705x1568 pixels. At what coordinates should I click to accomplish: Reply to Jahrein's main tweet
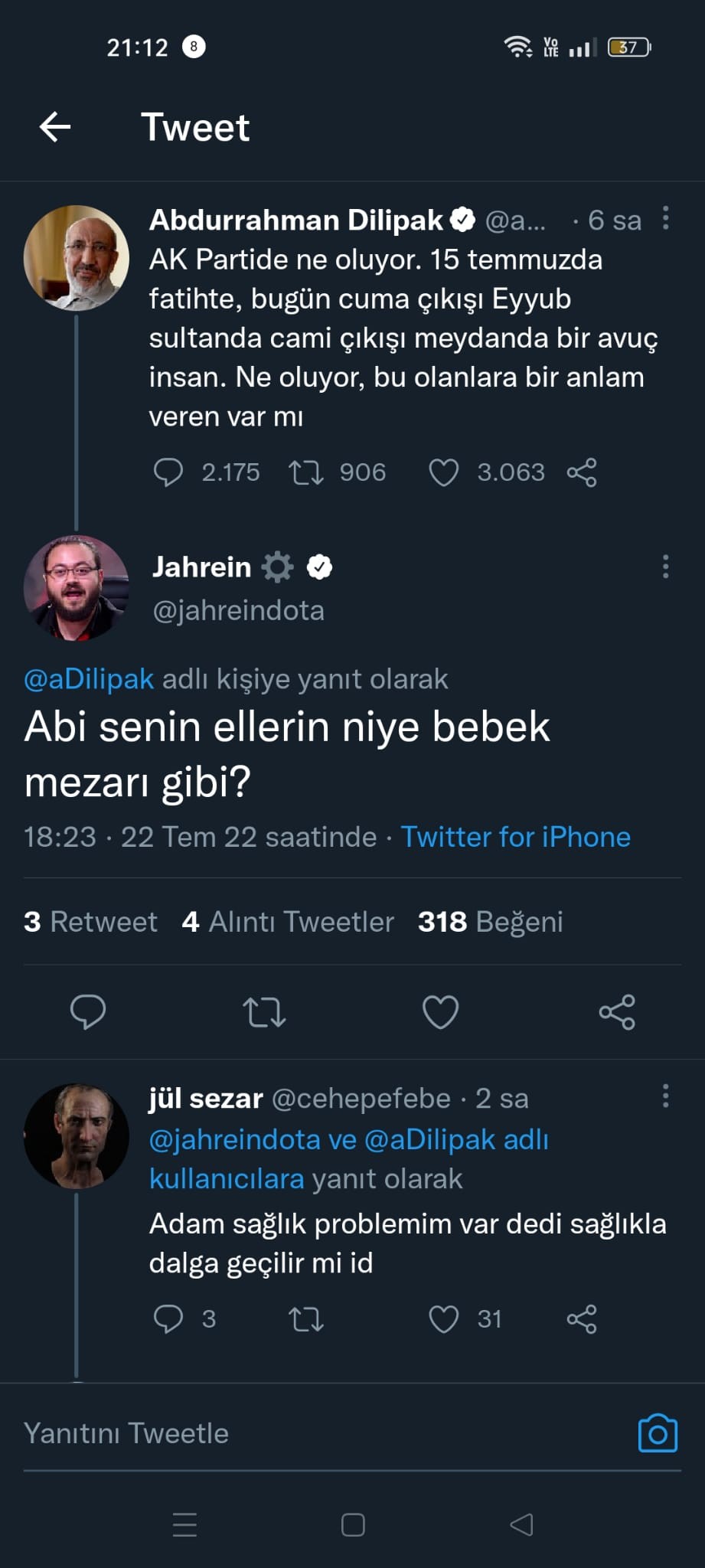pyautogui.click(x=88, y=1012)
